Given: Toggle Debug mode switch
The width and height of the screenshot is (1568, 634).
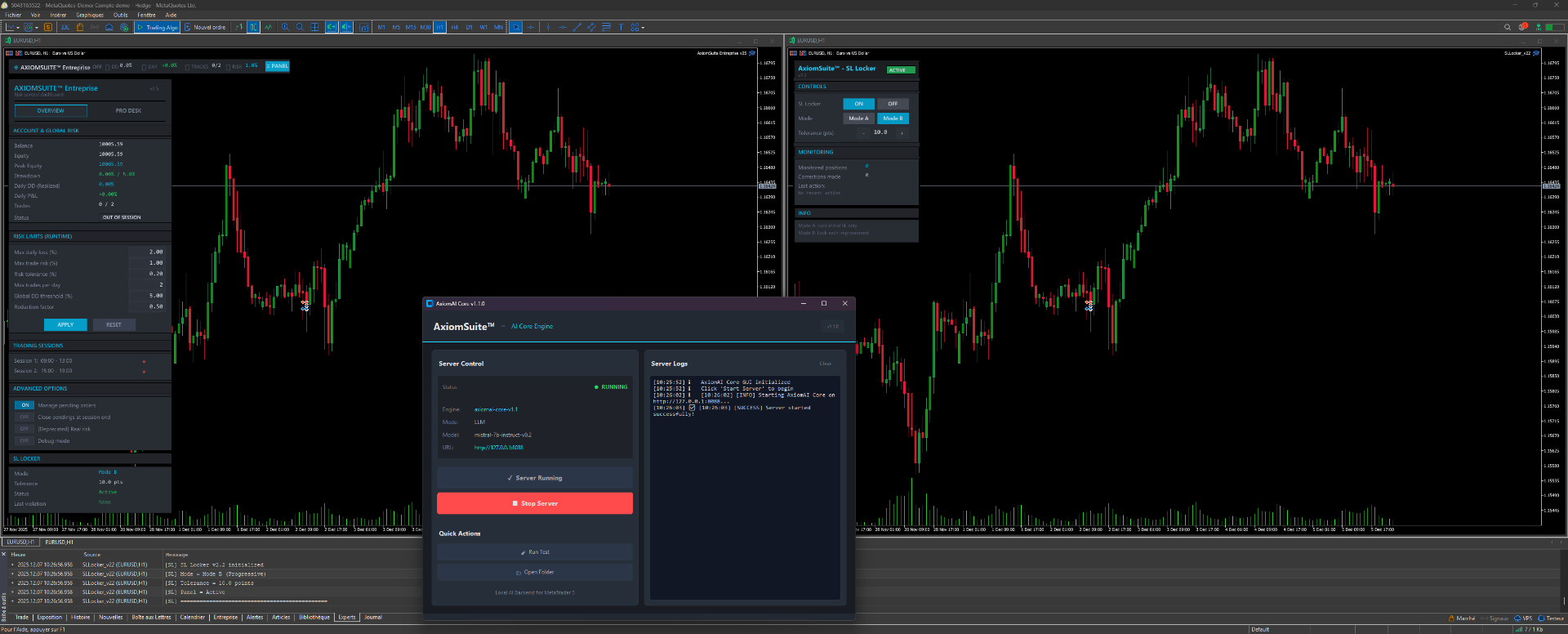Looking at the screenshot, I should click(24, 440).
